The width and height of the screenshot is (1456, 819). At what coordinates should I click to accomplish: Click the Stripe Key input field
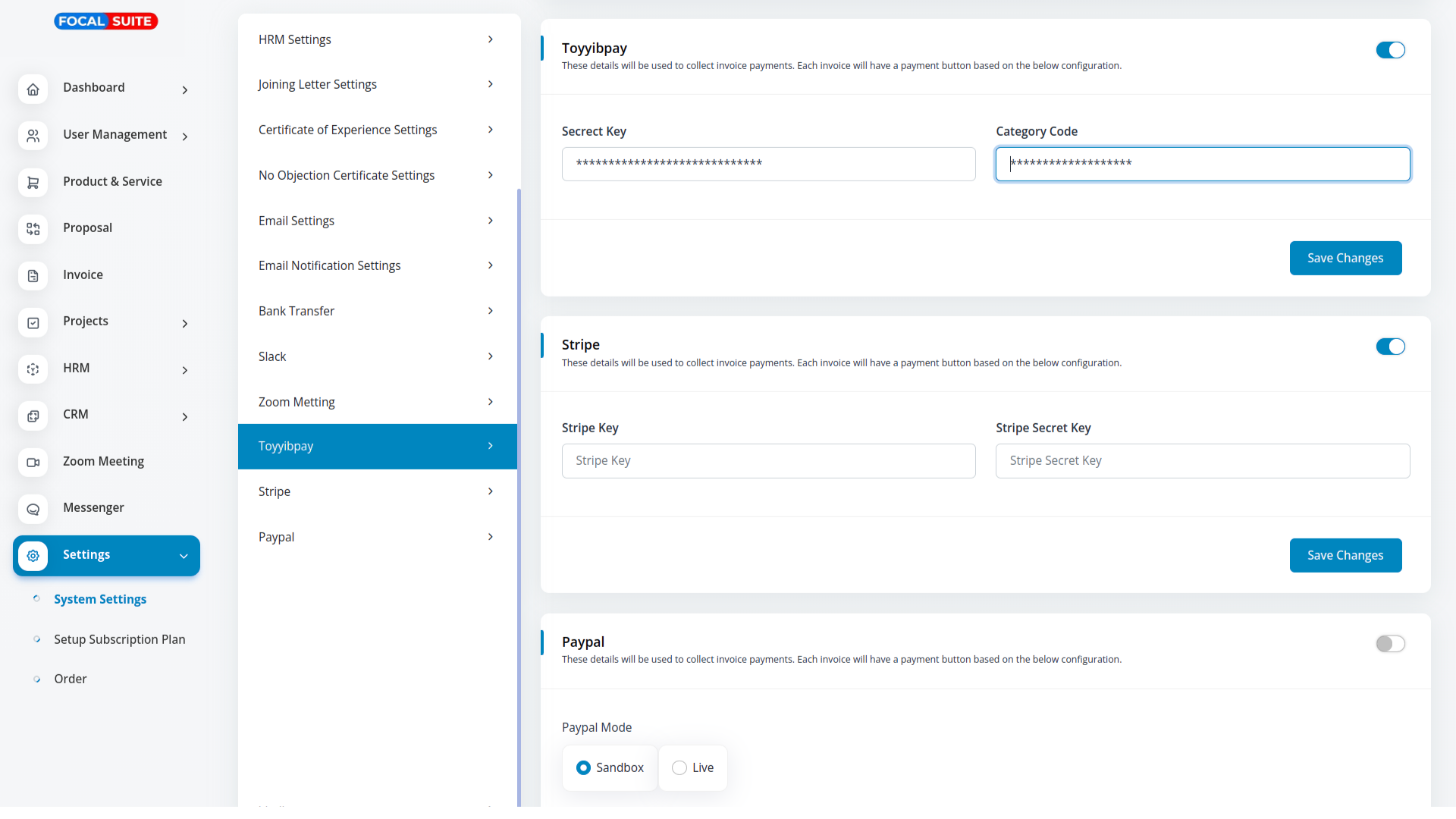pyautogui.click(x=767, y=461)
